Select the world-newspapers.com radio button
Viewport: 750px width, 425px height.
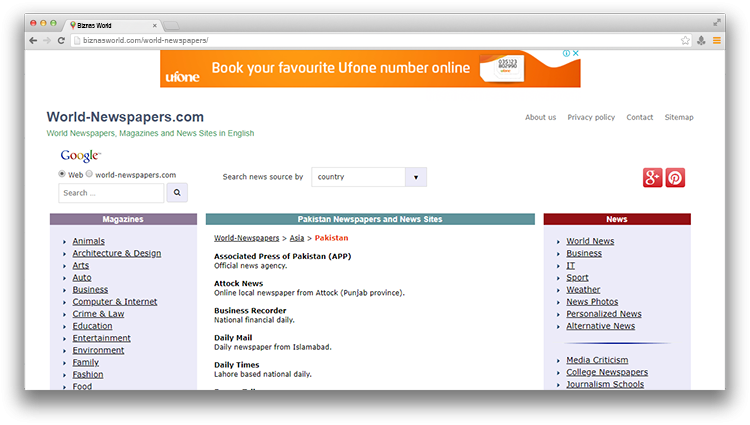click(89, 174)
